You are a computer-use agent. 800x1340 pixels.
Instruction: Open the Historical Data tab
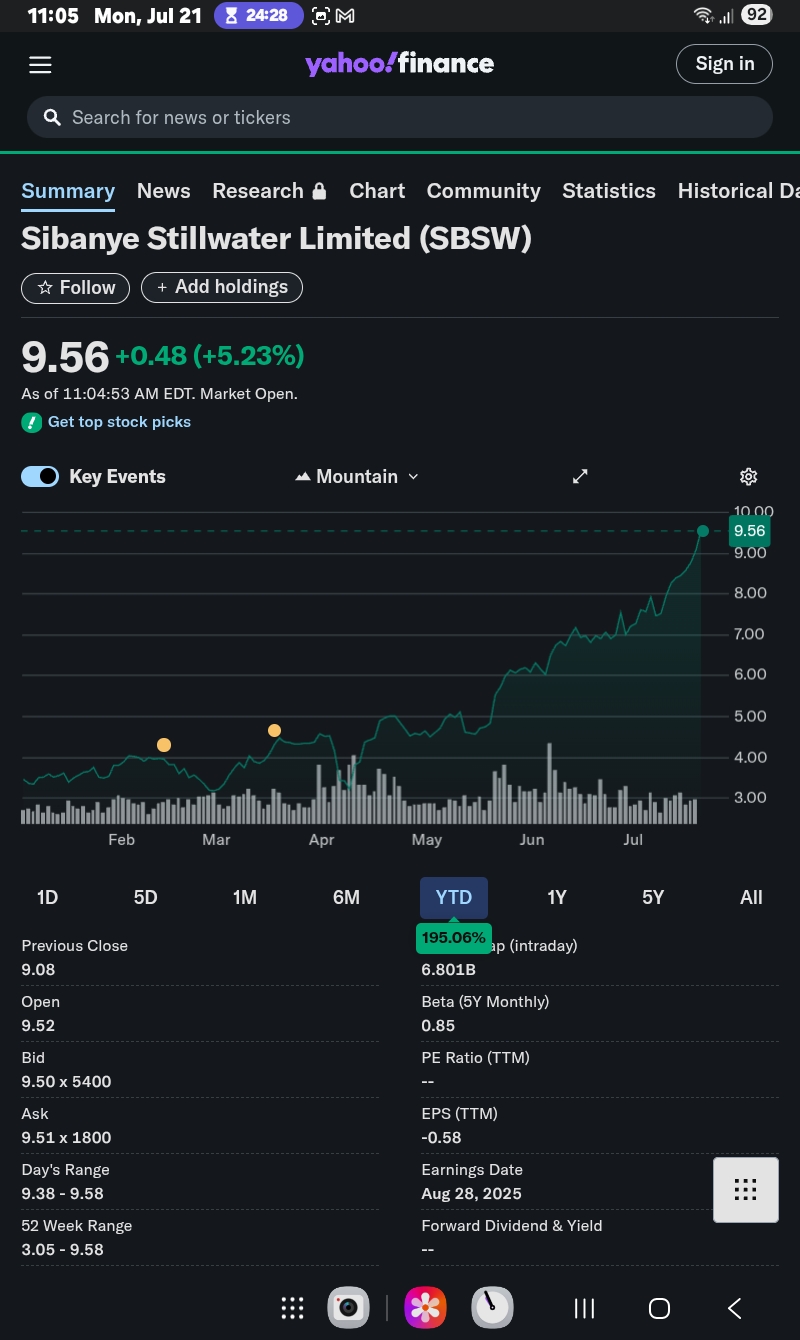coord(738,191)
